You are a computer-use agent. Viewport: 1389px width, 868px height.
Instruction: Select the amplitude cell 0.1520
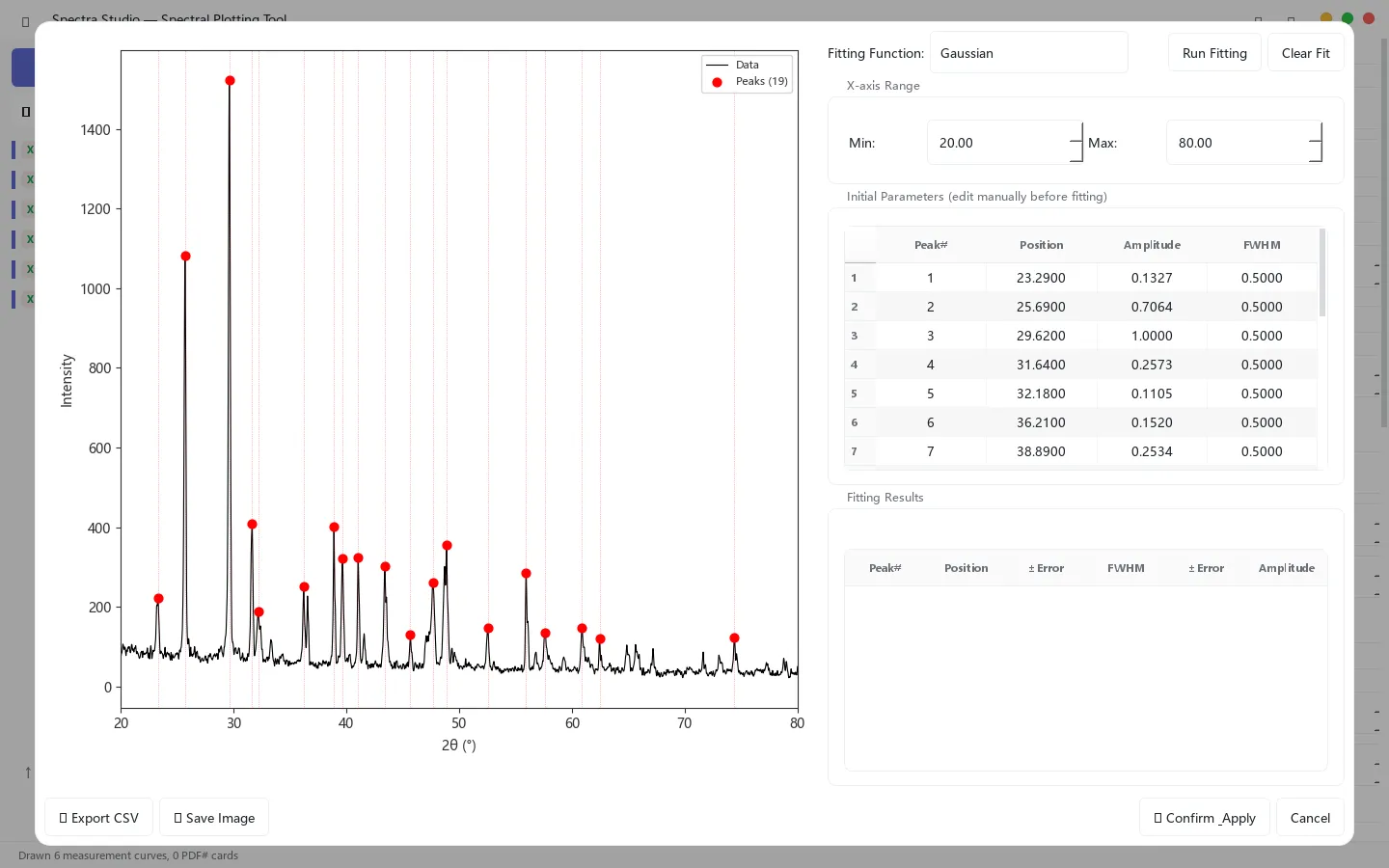[1152, 422]
